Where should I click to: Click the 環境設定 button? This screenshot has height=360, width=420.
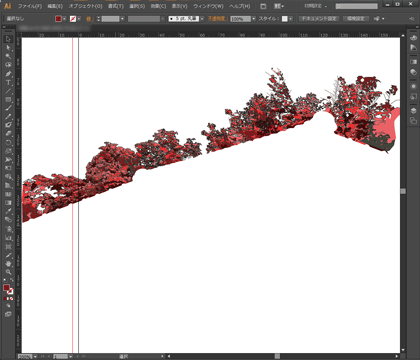pyautogui.click(x=356, y=19)
